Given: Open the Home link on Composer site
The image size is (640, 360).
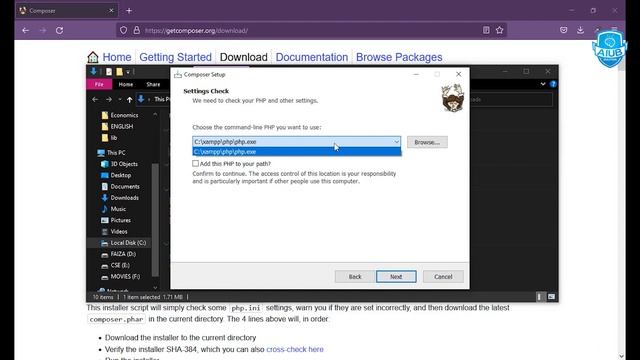Looking at the screenshot, I should tap(117, 57).
